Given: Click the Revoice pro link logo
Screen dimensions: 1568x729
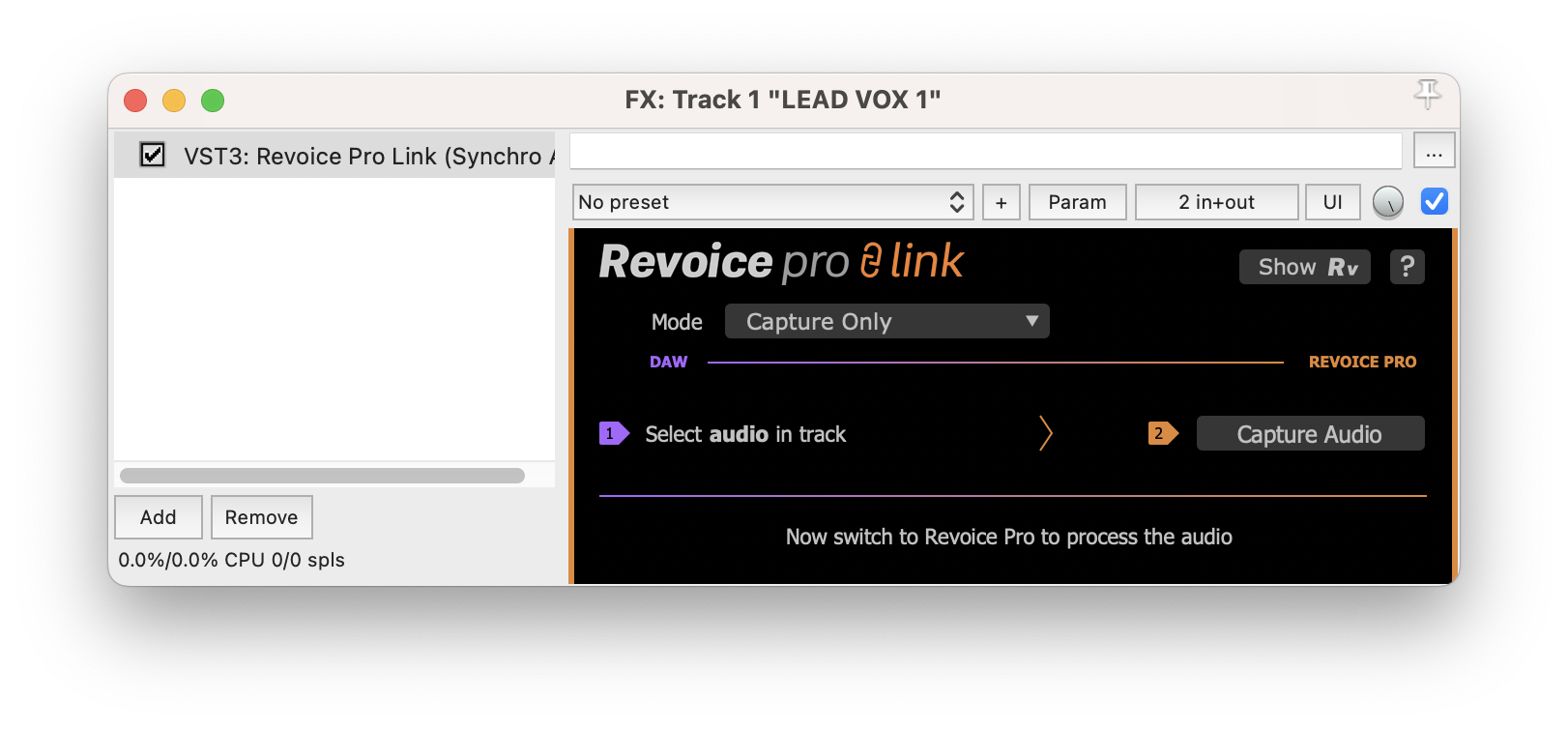Looking at the screenshot, I should 781,262.
